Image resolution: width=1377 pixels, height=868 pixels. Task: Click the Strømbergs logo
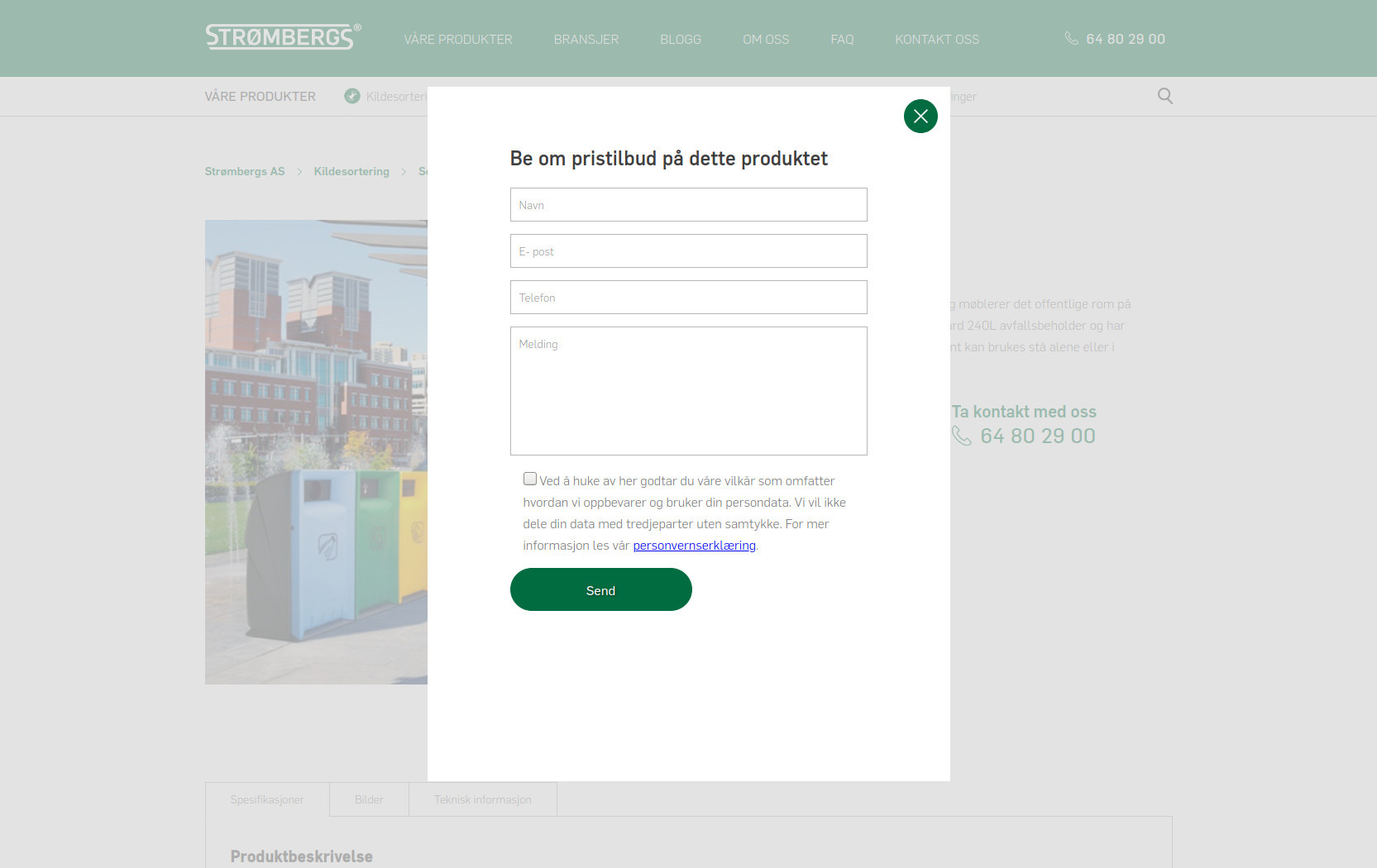tap(283, 37)
